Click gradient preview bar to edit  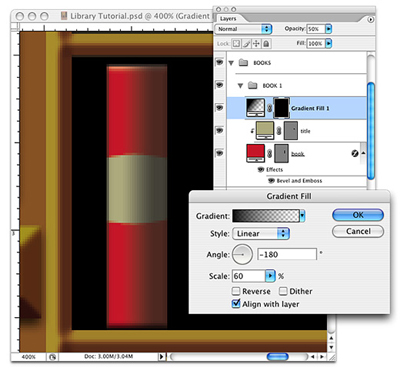click(266, 216)
